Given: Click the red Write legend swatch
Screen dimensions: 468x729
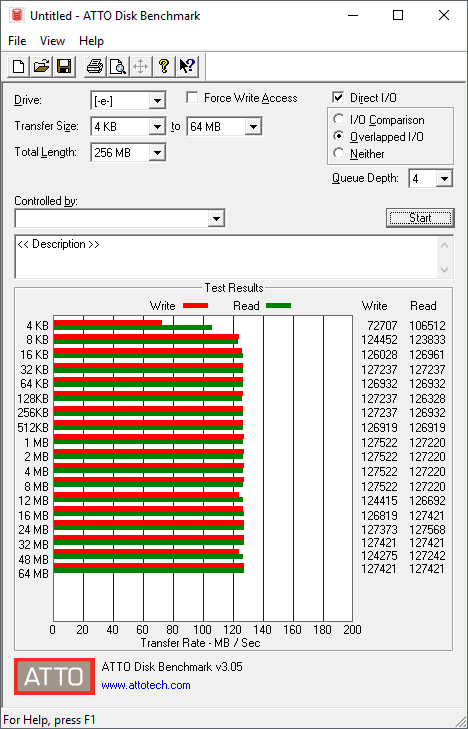Looking at the screenshot, I should point(195,306).
